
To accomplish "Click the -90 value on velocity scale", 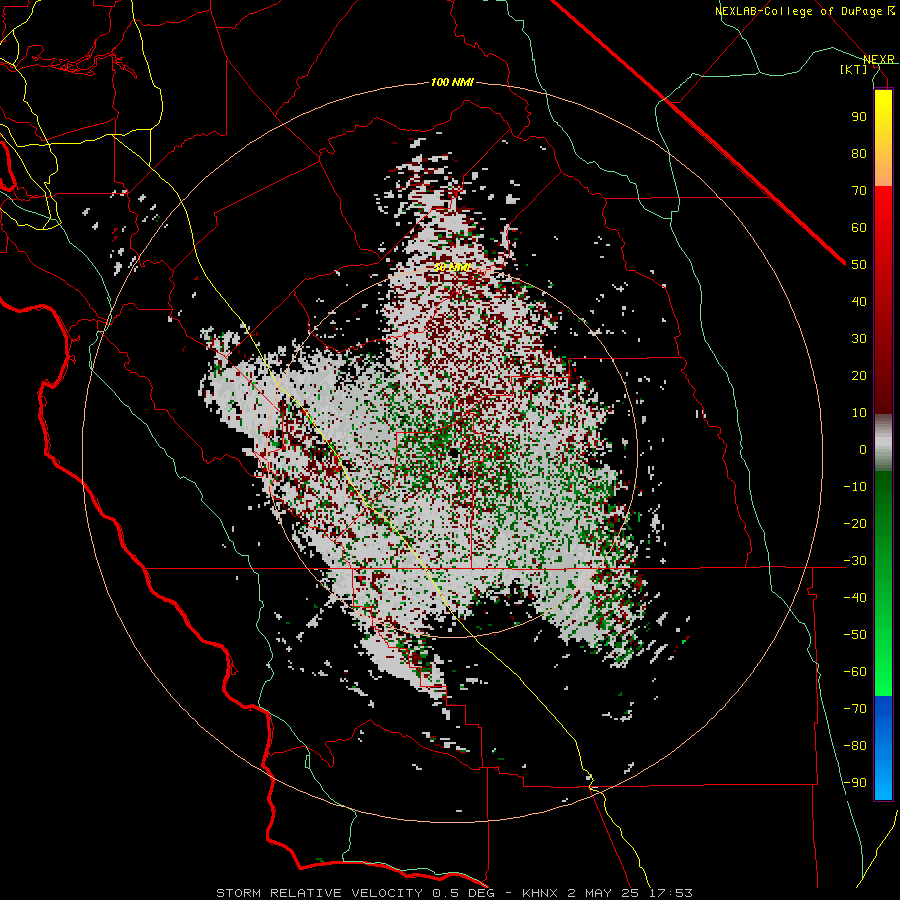I will [x=855, y=783].
